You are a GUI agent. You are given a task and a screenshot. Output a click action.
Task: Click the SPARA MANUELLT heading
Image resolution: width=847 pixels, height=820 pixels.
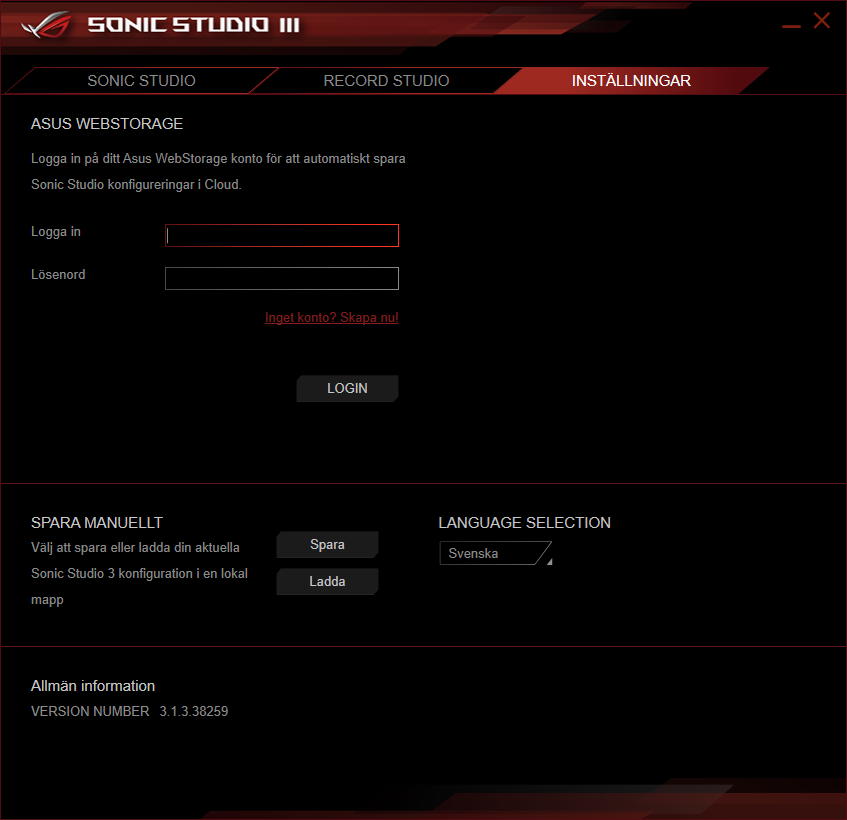[97, 523]
